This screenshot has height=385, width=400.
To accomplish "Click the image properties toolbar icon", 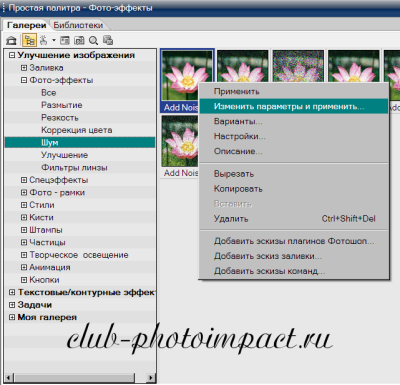I will [x=79, y=41].
